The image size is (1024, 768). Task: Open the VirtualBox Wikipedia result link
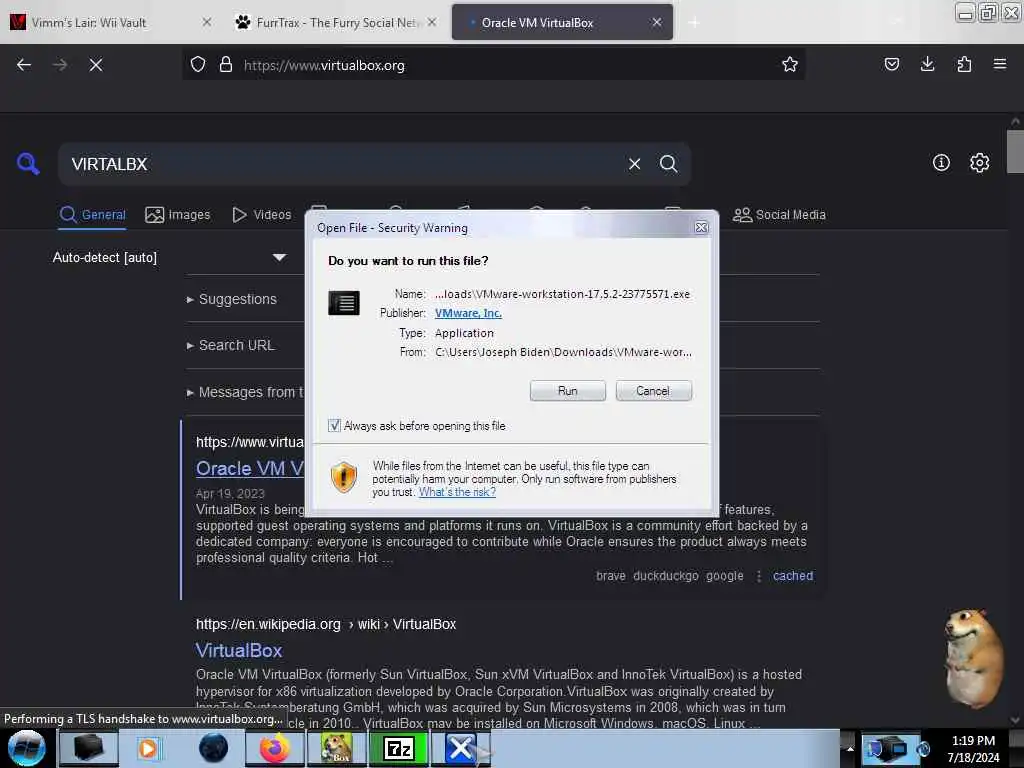click(x=239, y=650)
